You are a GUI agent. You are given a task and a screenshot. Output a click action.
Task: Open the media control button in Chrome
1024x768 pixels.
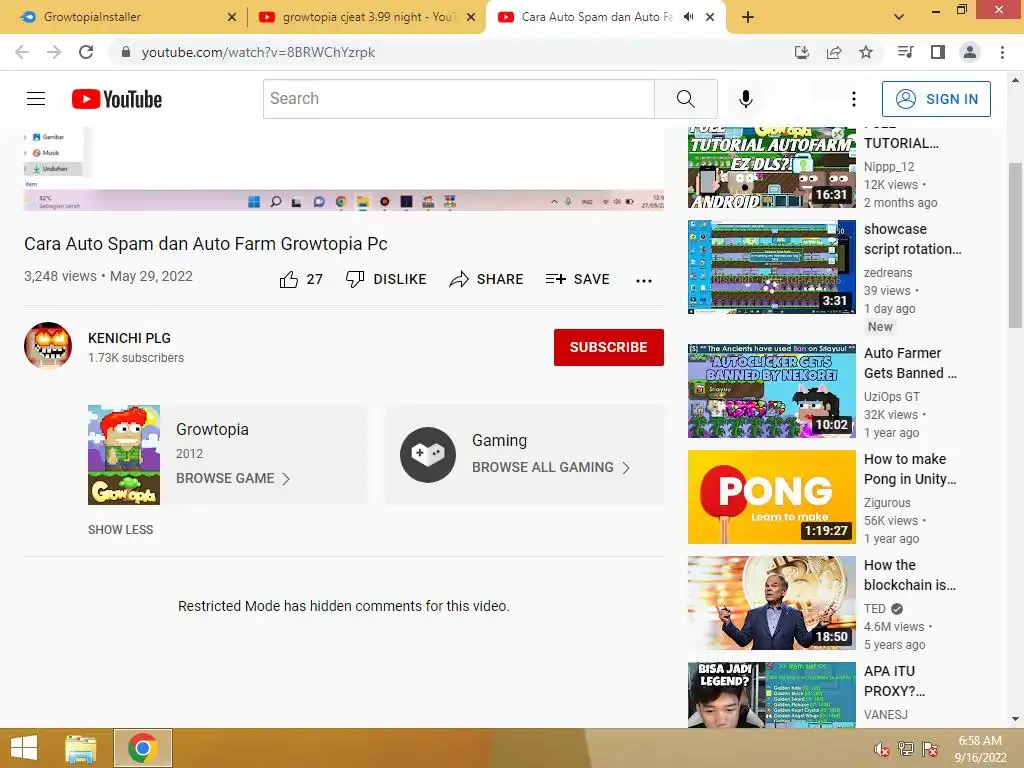tap(905, 52)
